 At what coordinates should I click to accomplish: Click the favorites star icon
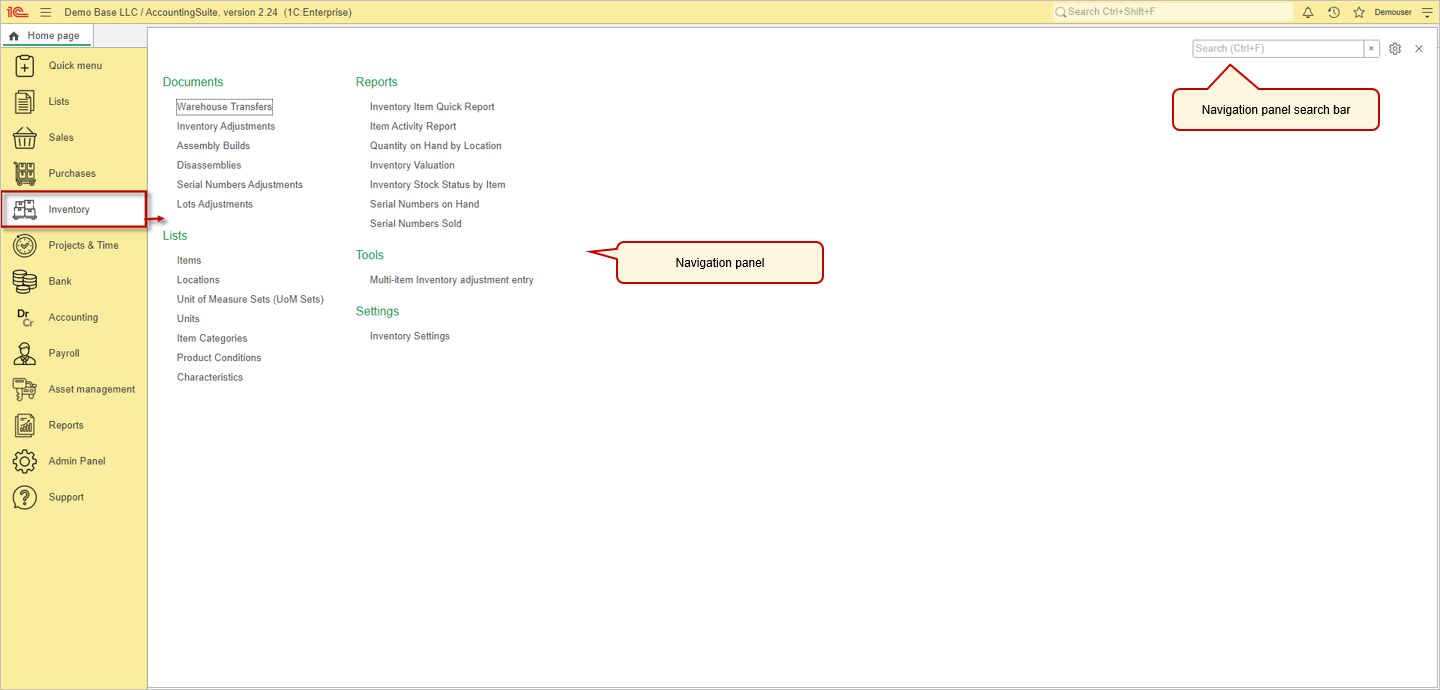(1358, 12)
